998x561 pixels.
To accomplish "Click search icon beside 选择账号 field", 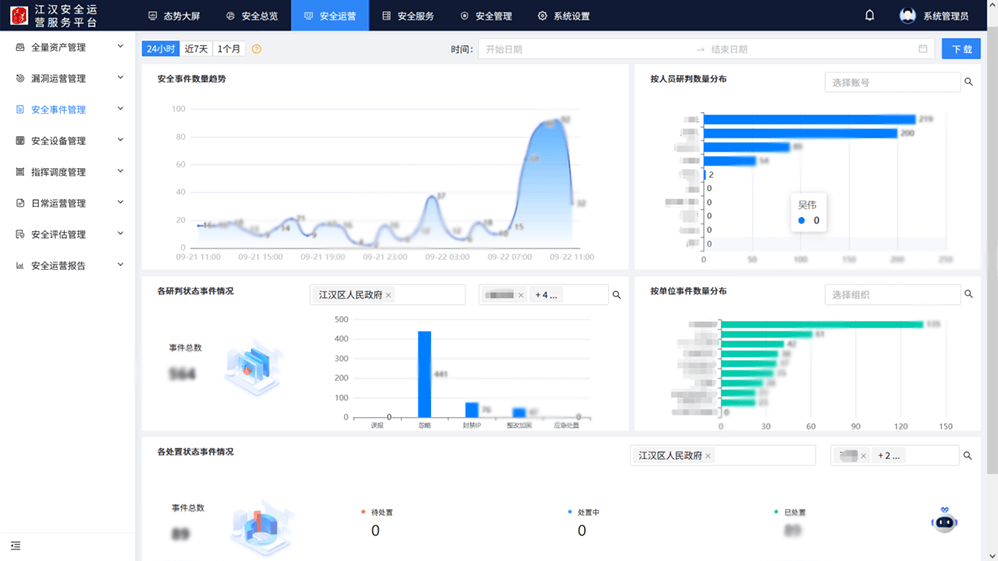I will (x=968, y=82).
